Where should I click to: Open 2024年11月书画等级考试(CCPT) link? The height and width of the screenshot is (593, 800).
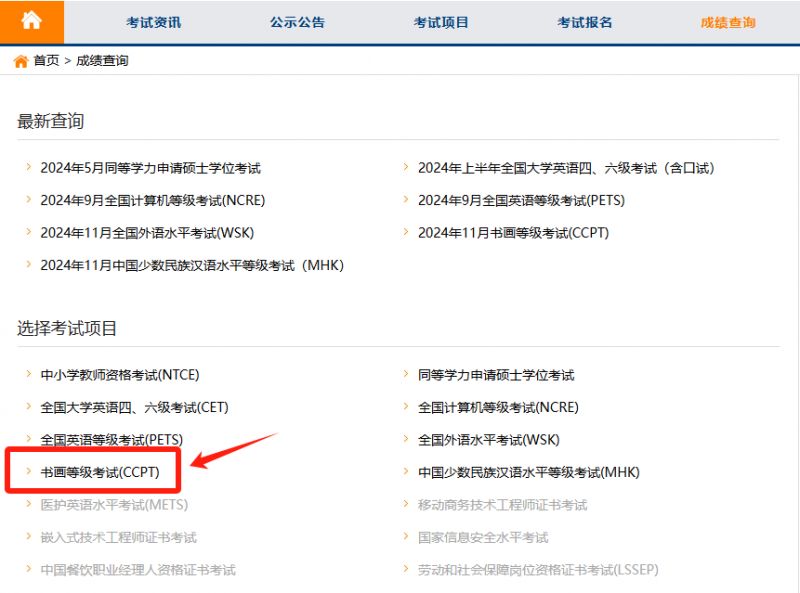pyautogui.click(x=513, y=233)
